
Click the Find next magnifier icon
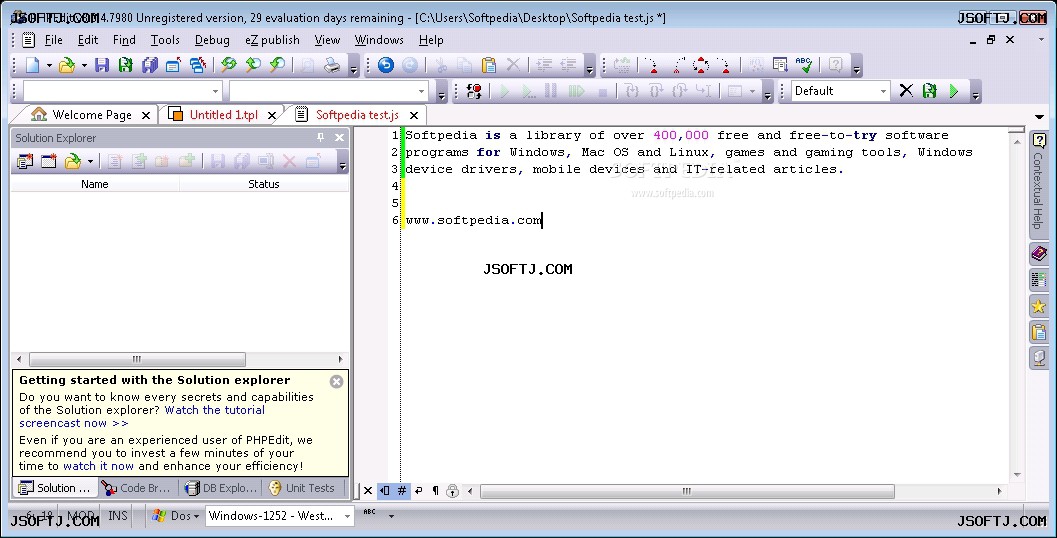[253, 65]
